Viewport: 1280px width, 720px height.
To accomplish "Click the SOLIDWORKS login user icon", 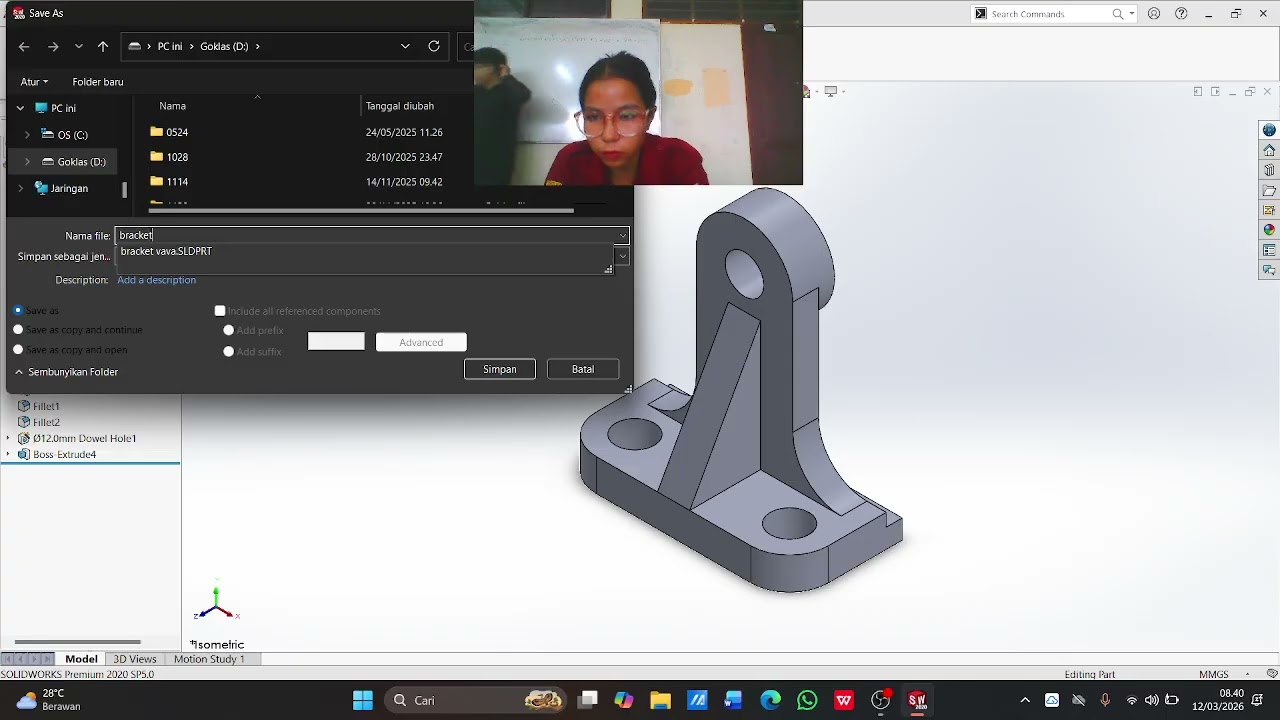I will point(1154,14).
